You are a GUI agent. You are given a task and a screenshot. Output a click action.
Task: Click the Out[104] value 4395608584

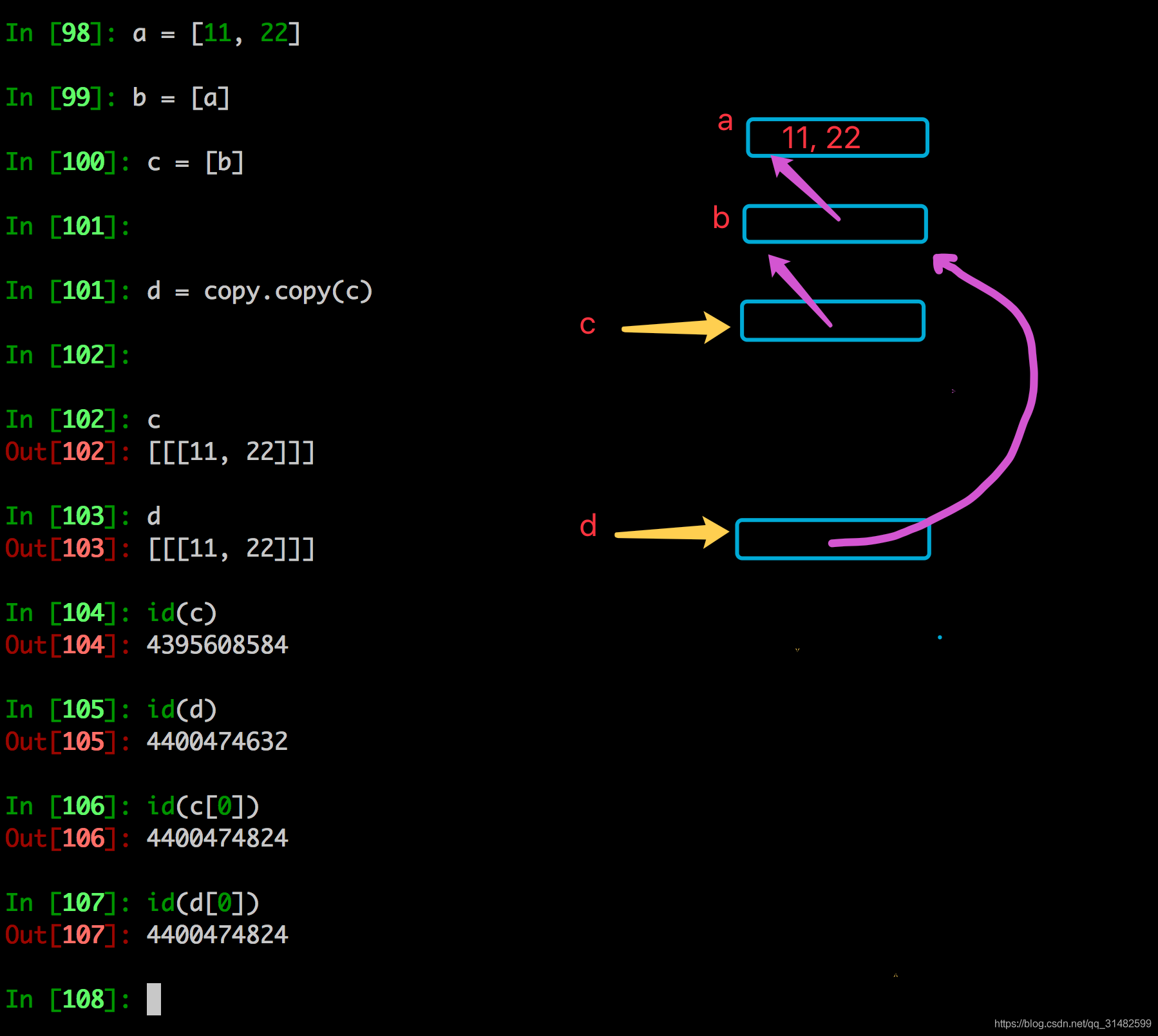217,645
